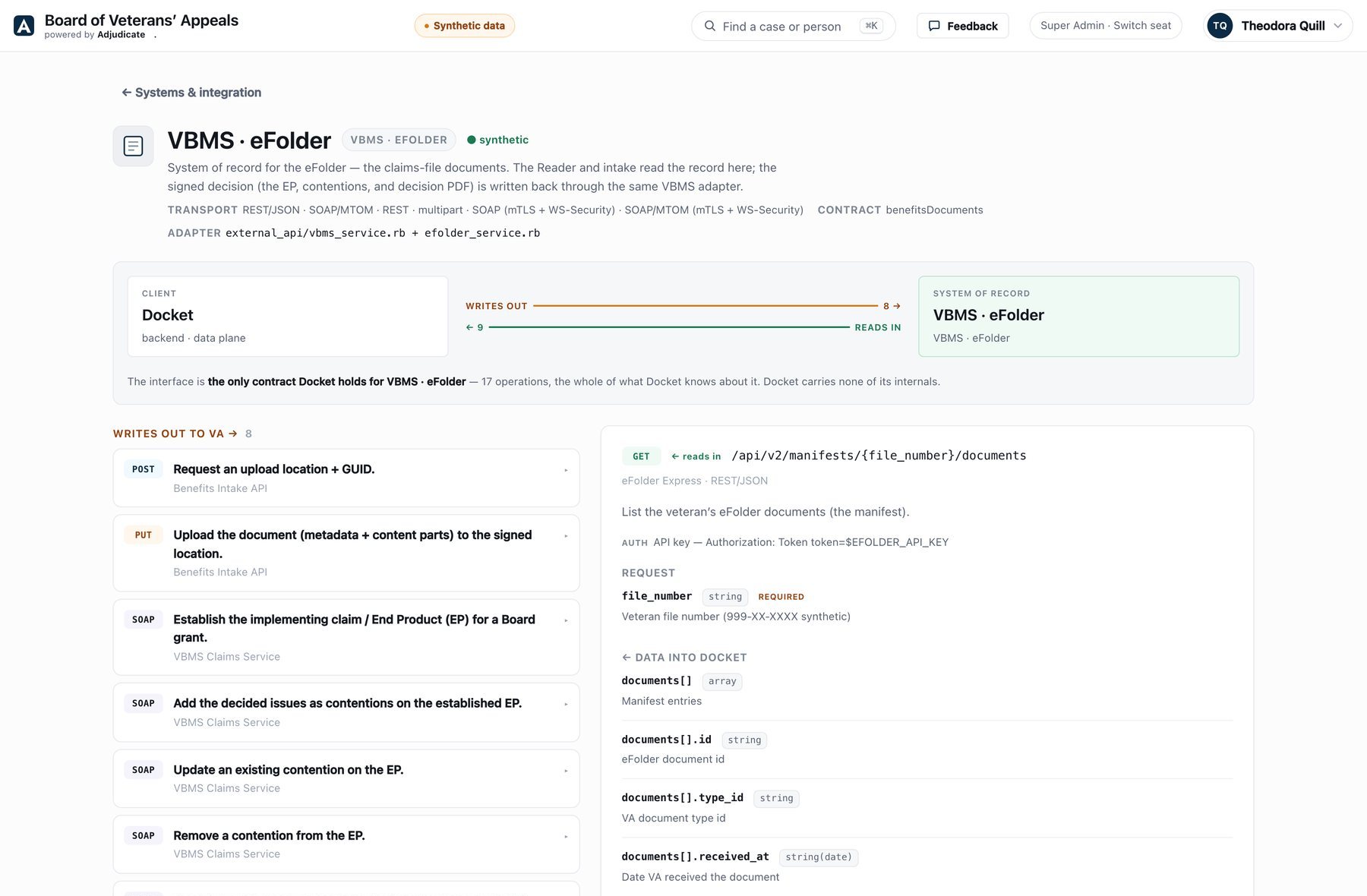Click the documents[].type_id field name
1367x896 pixels.
point(682,797)
